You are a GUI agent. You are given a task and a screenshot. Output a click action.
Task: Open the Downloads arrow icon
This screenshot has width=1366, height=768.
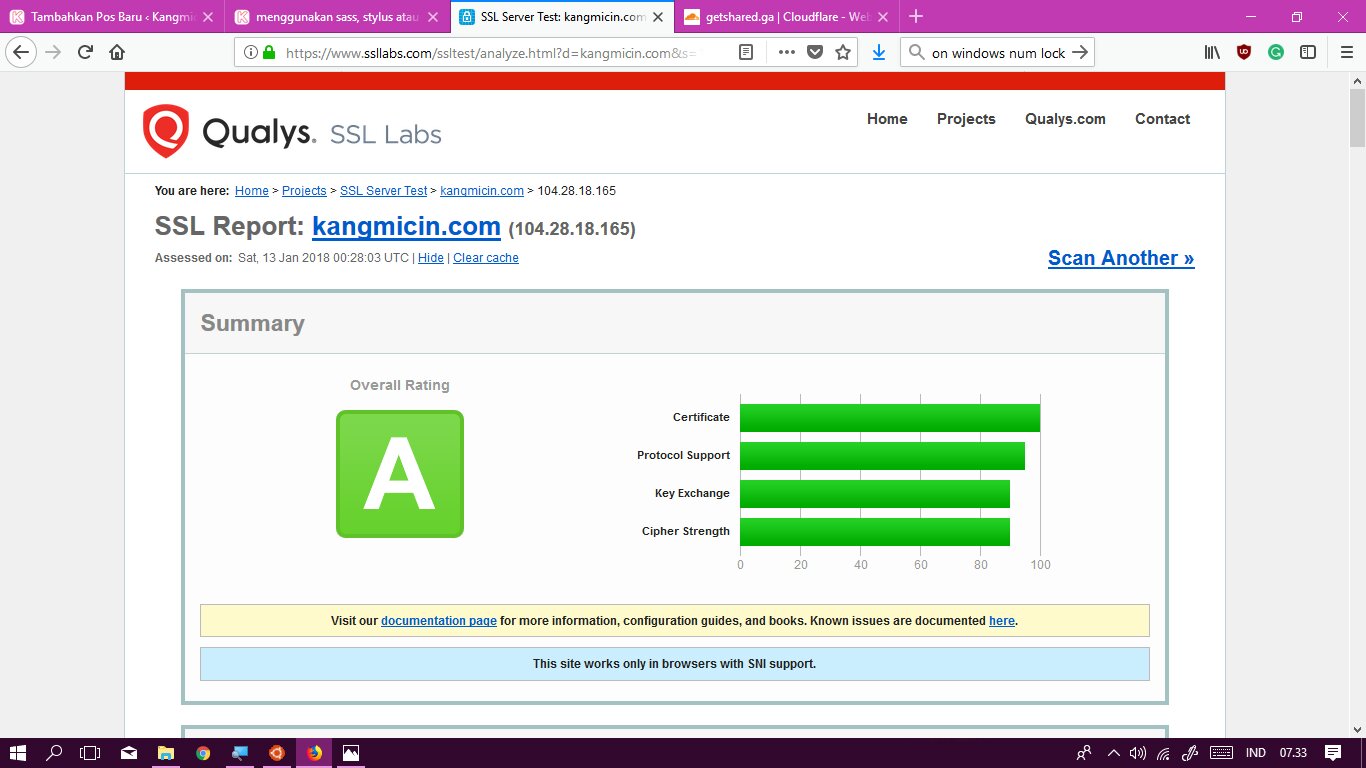(879, 53)
